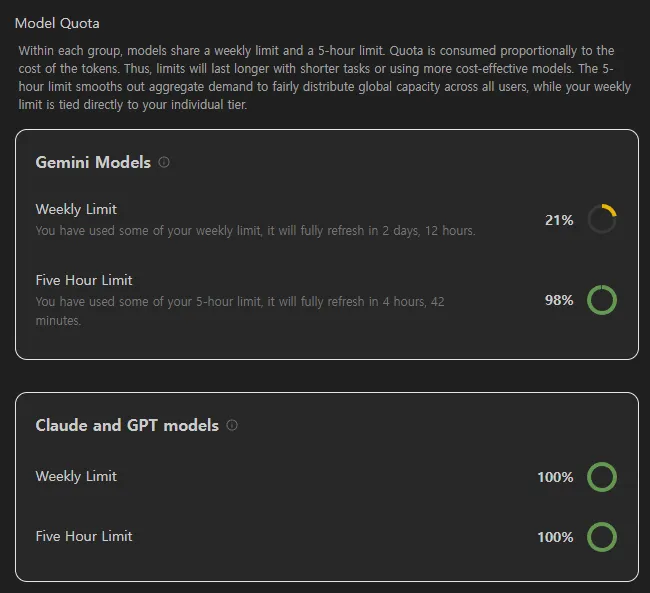This screenshot has height=593, width=650.
Task: Click info icon next to Claude and GPT models
Action: [232, 425]
